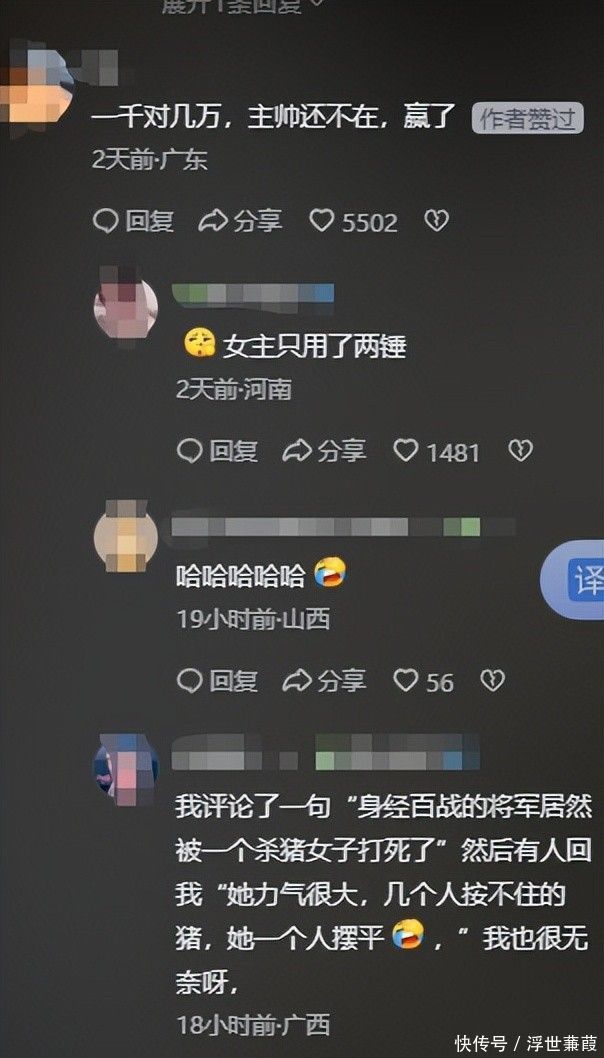Open the Henan commenter's avatar profile
Screen dimensions: 604x1058
tap(126, 308)
